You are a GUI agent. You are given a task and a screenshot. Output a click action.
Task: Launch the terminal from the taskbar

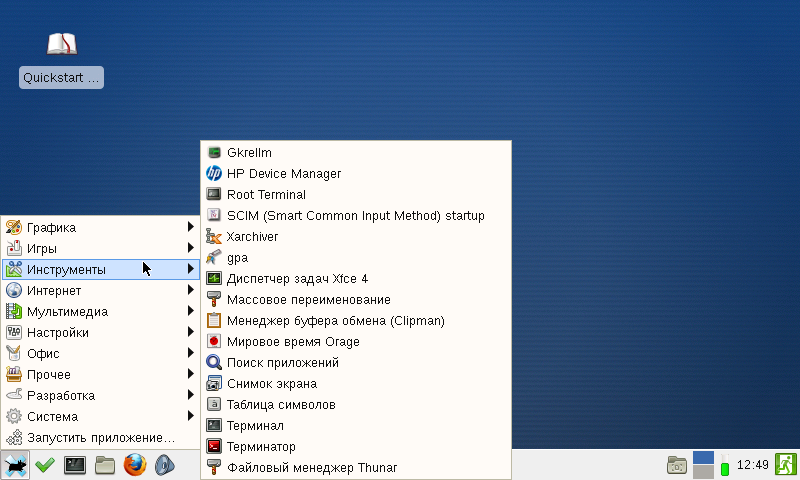[x=75, y=465]
